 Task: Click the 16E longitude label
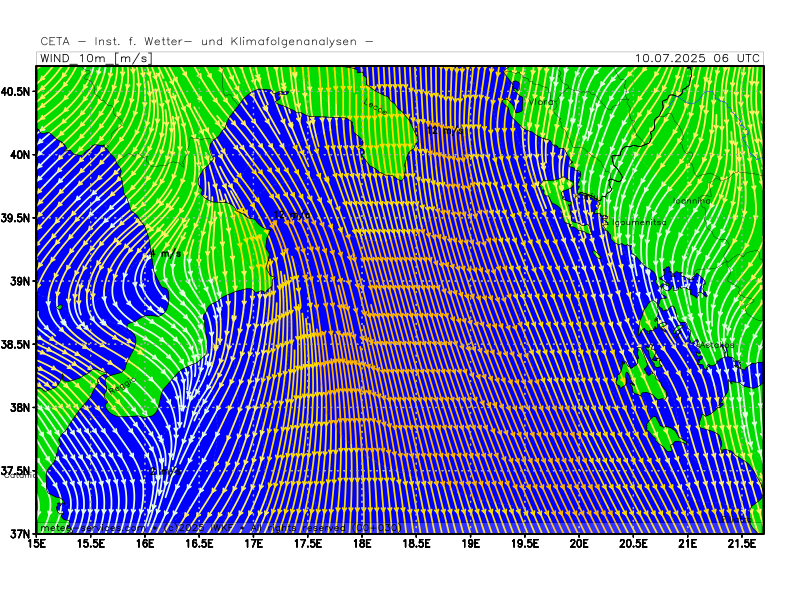click(145, 544)
